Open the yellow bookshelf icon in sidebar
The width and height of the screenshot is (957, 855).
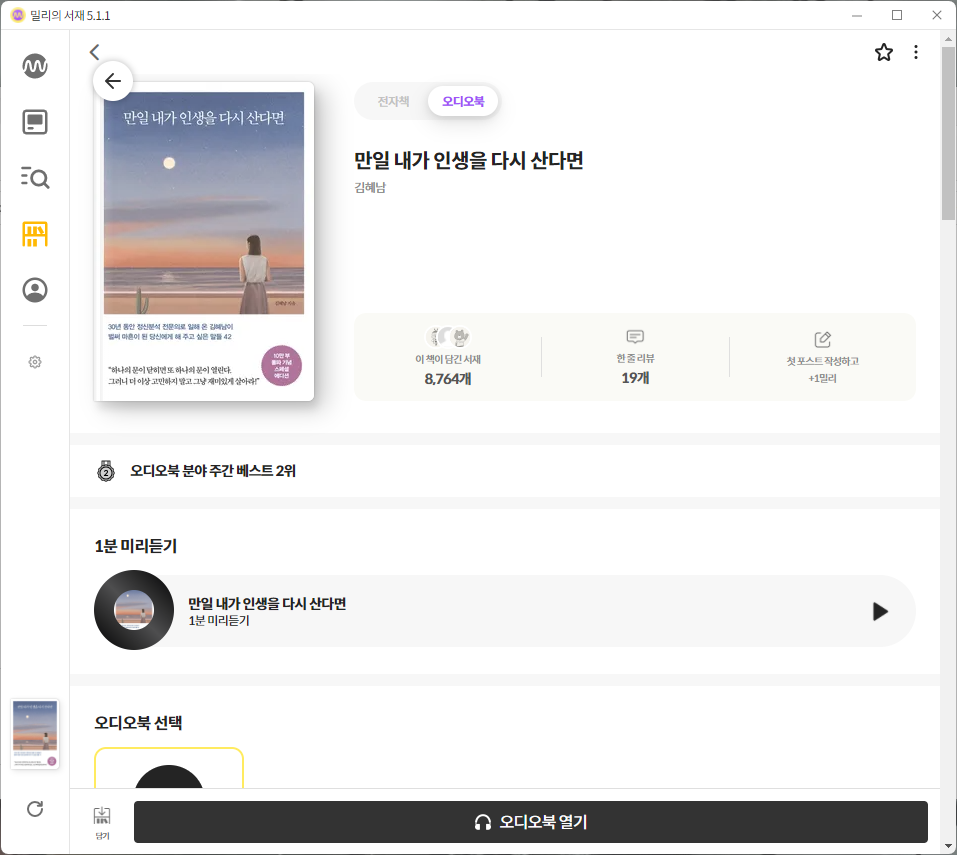point(35,234)
